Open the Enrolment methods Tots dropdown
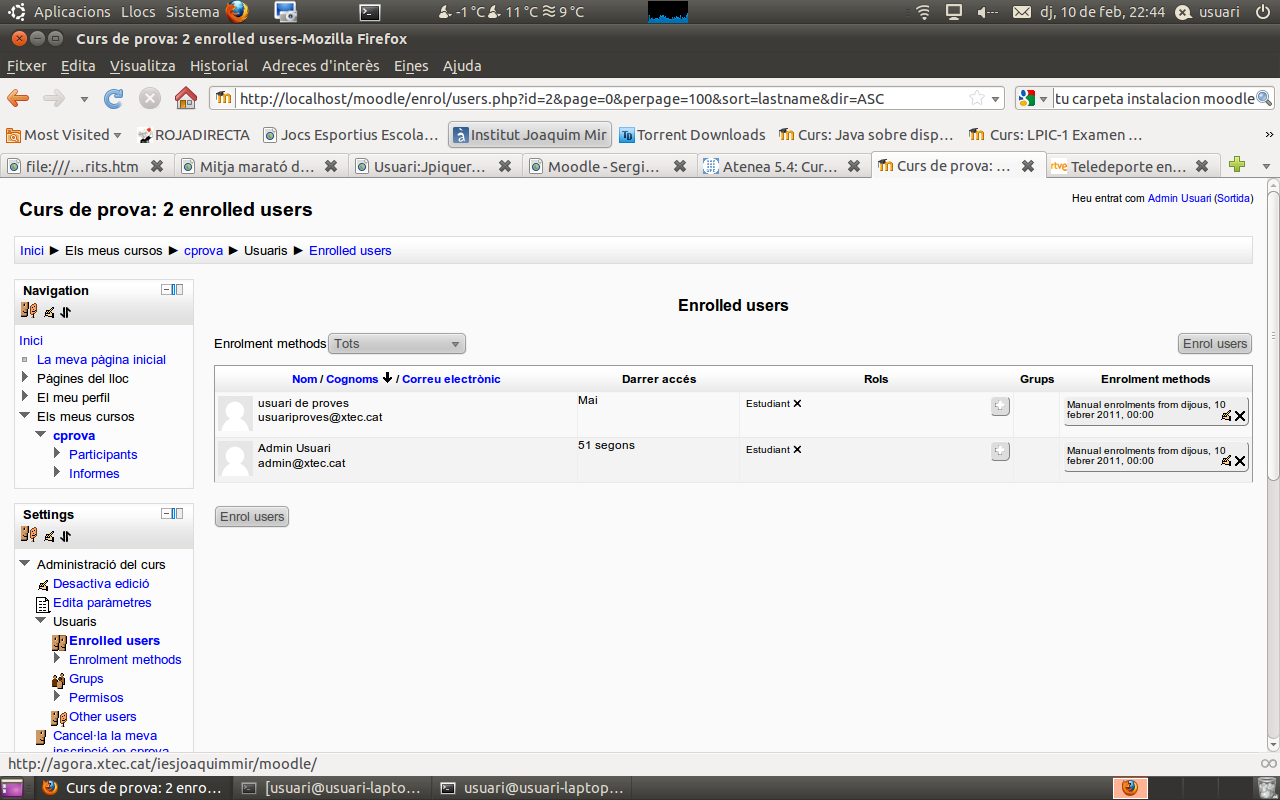1280x800 pixels. pos(397,344)
